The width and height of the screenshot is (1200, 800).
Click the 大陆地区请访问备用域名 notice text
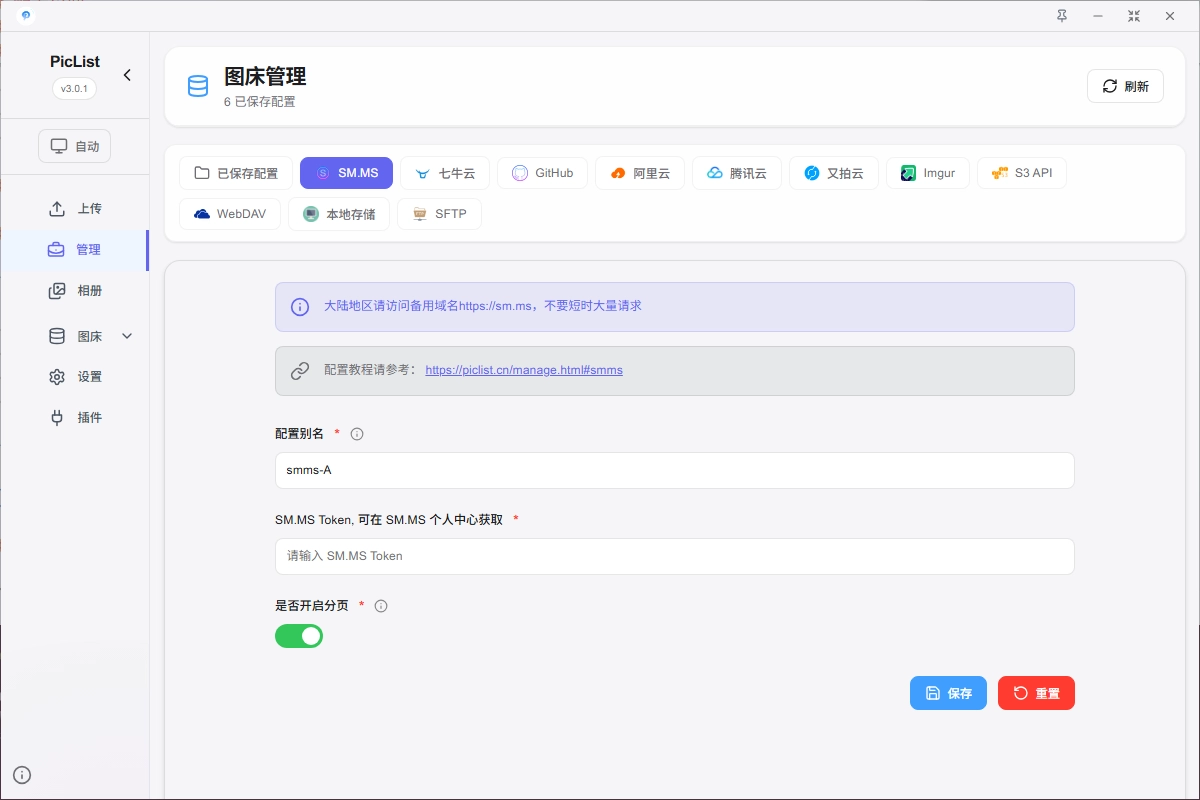[x=483, y=306]
